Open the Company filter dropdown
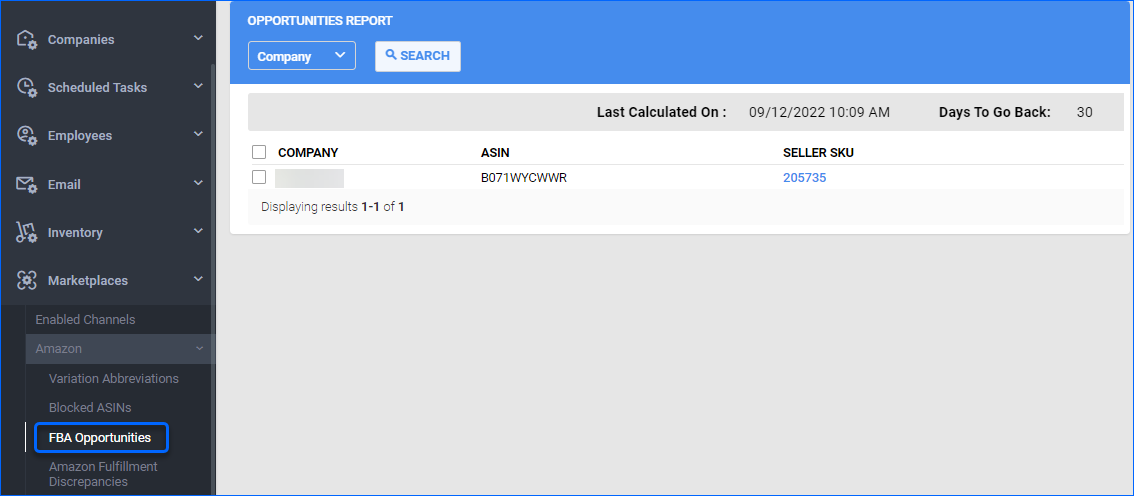The image size is (1134, 496). (301, 57)
